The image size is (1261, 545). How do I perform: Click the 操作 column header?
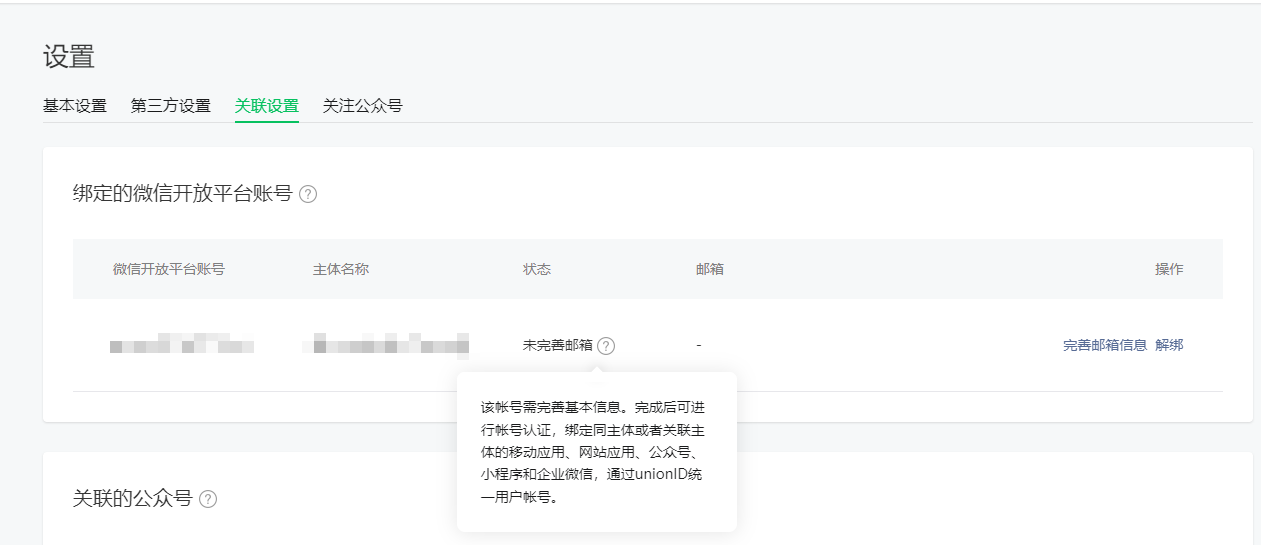pyautogui.click(x=1169, y=270)
